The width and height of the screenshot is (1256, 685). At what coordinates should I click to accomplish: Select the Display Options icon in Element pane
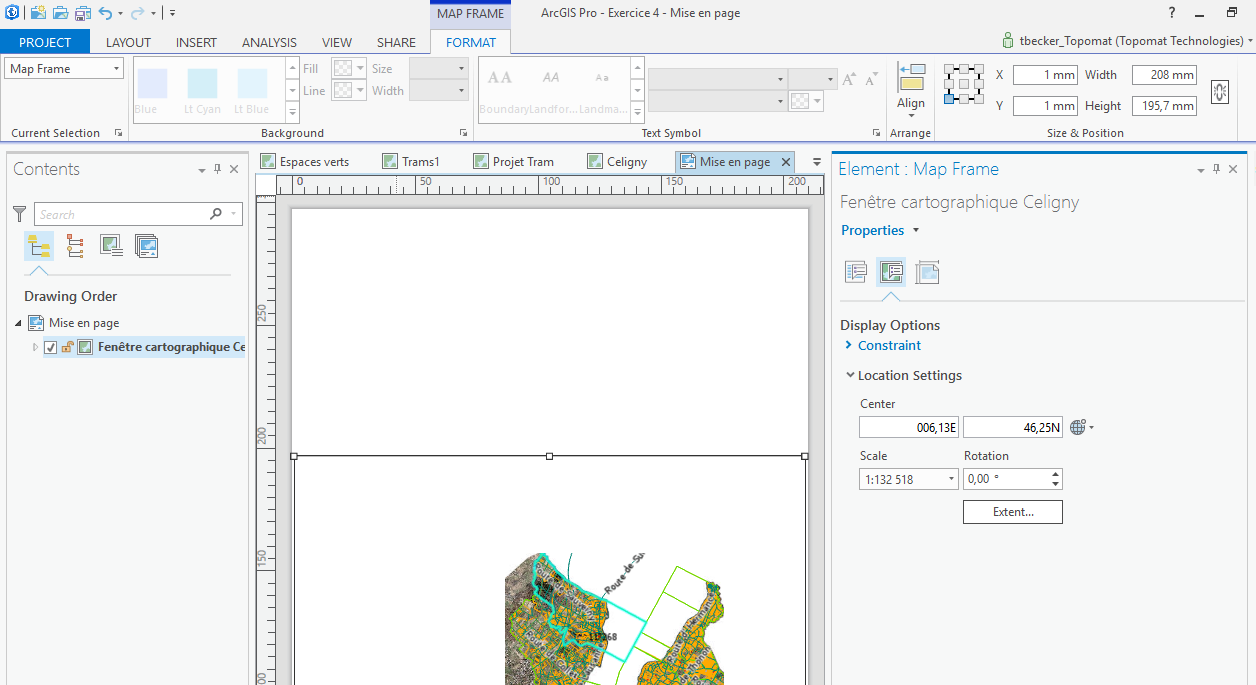point(891,271)
